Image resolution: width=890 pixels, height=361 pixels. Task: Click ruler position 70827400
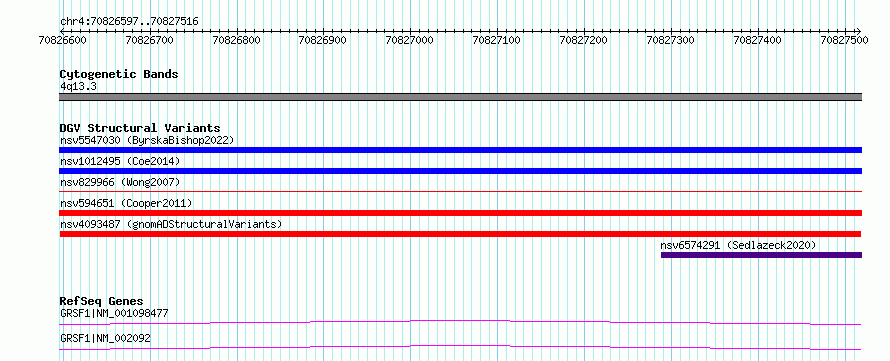758,40
